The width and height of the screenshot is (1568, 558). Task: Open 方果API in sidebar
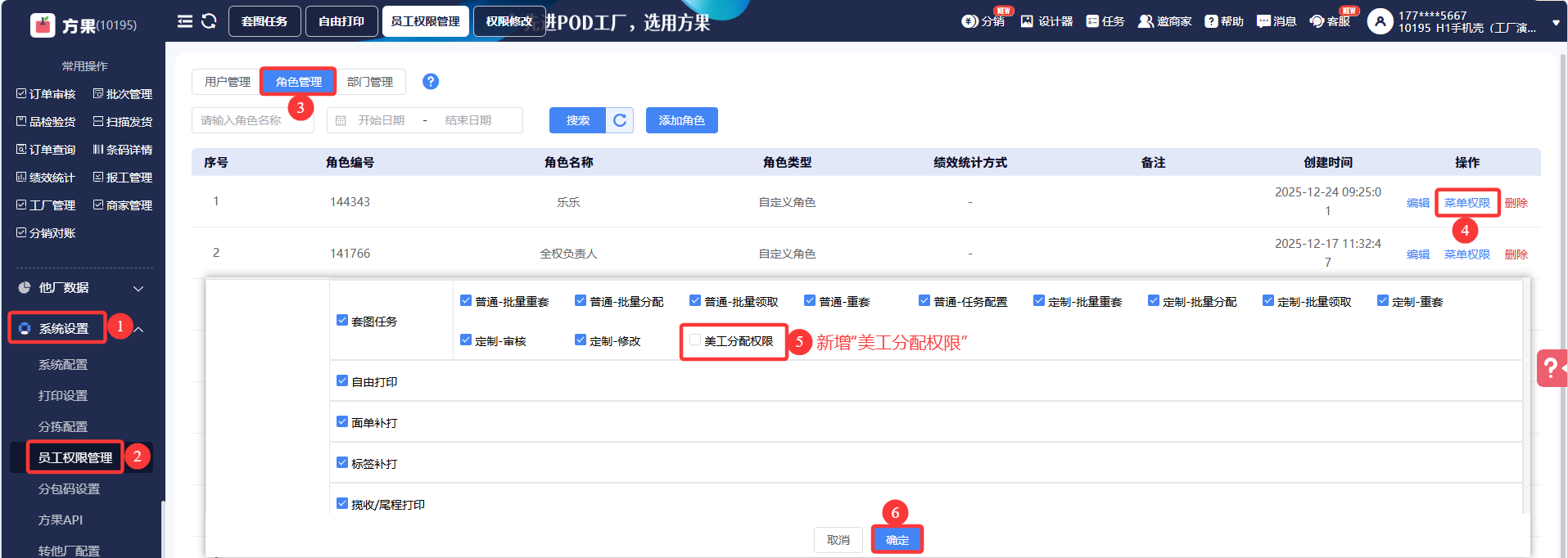(x=61, y=520)
